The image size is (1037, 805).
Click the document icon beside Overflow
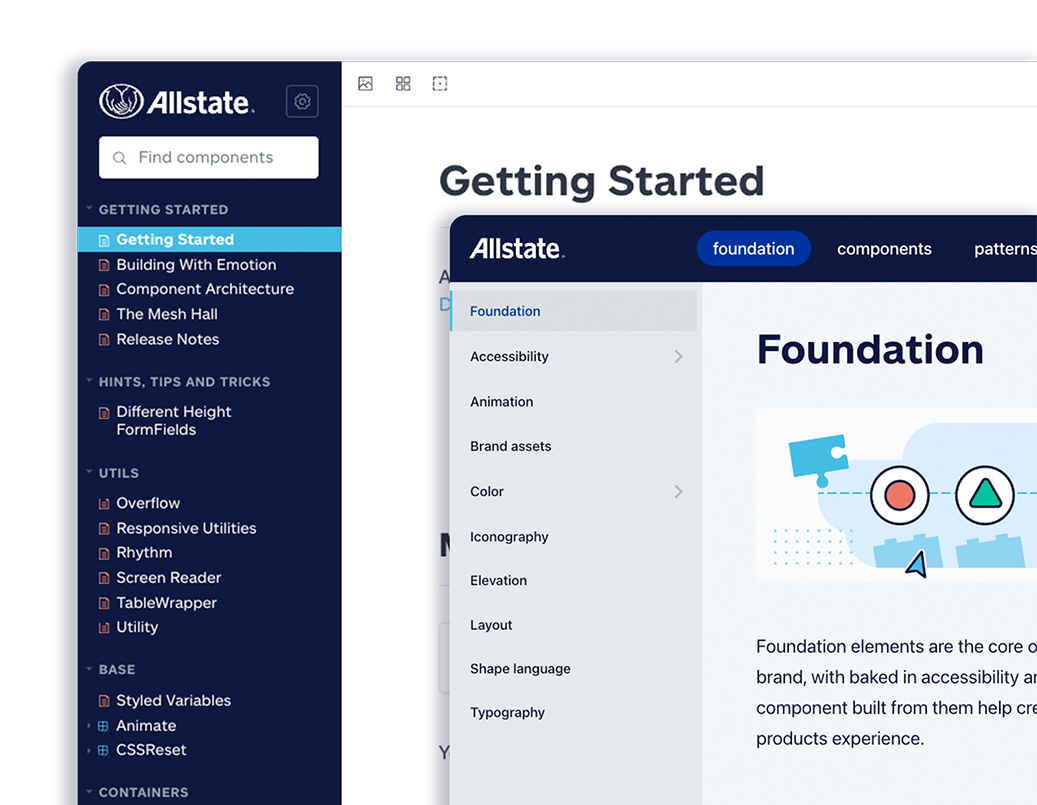(104, 504)
